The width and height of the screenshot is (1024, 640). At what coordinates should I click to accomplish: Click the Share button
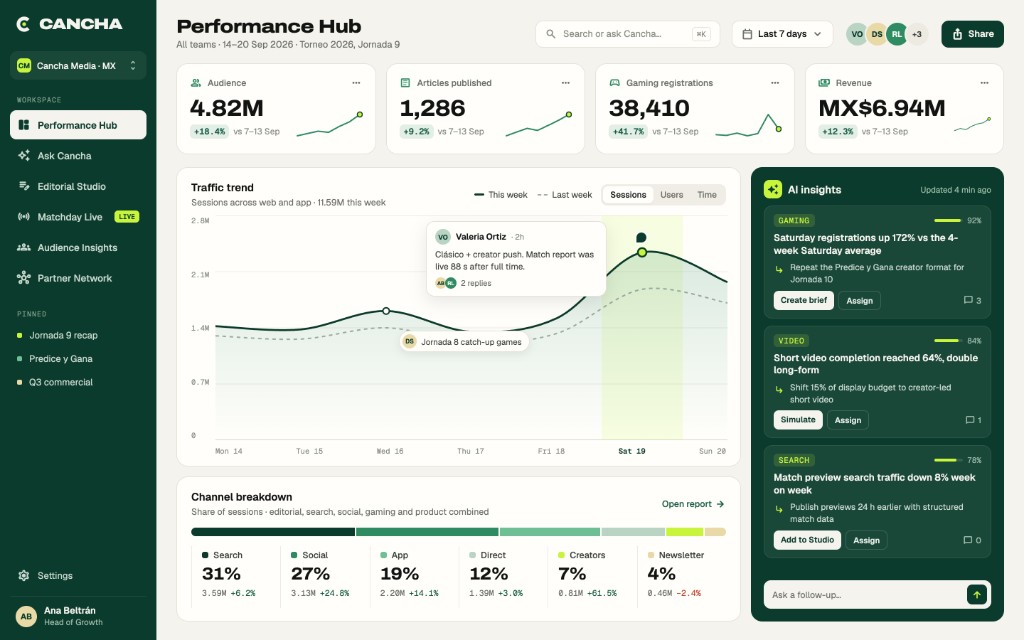pyautogui.click(x=972, y=34)
